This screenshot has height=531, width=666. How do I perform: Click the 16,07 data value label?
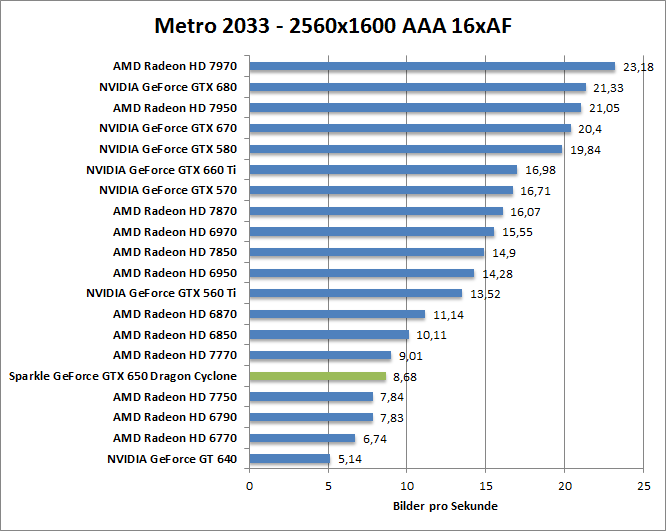pyautogui.click(x=525, y=212)
